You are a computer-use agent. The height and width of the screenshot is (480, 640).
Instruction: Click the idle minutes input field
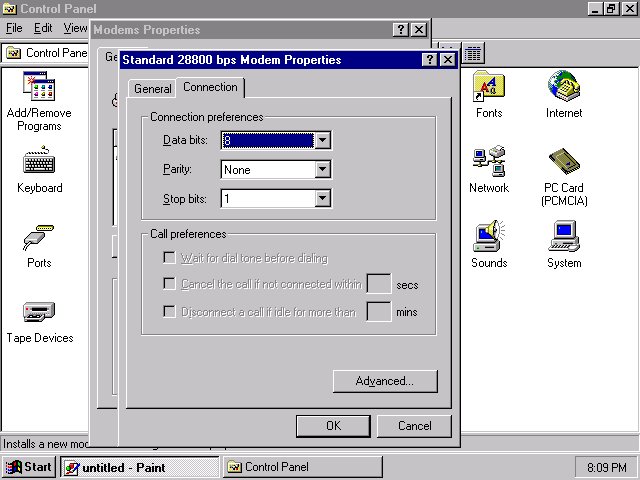coord(379,312)
